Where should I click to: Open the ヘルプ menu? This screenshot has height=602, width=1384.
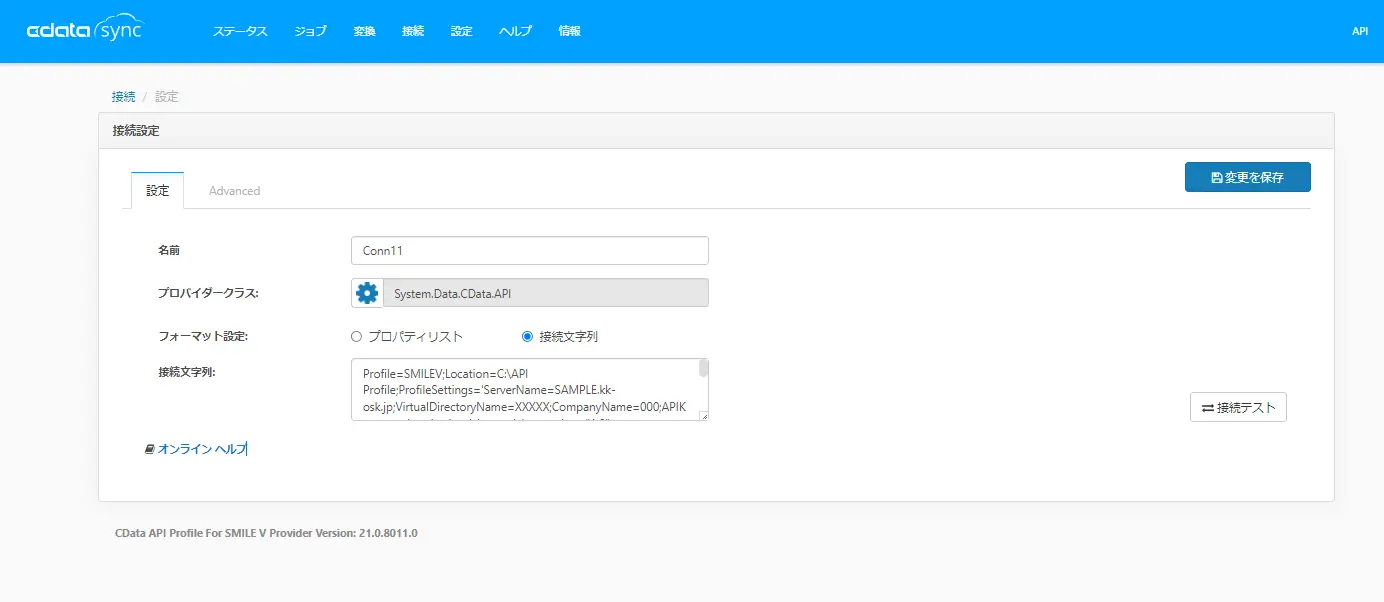pos(516,31)
